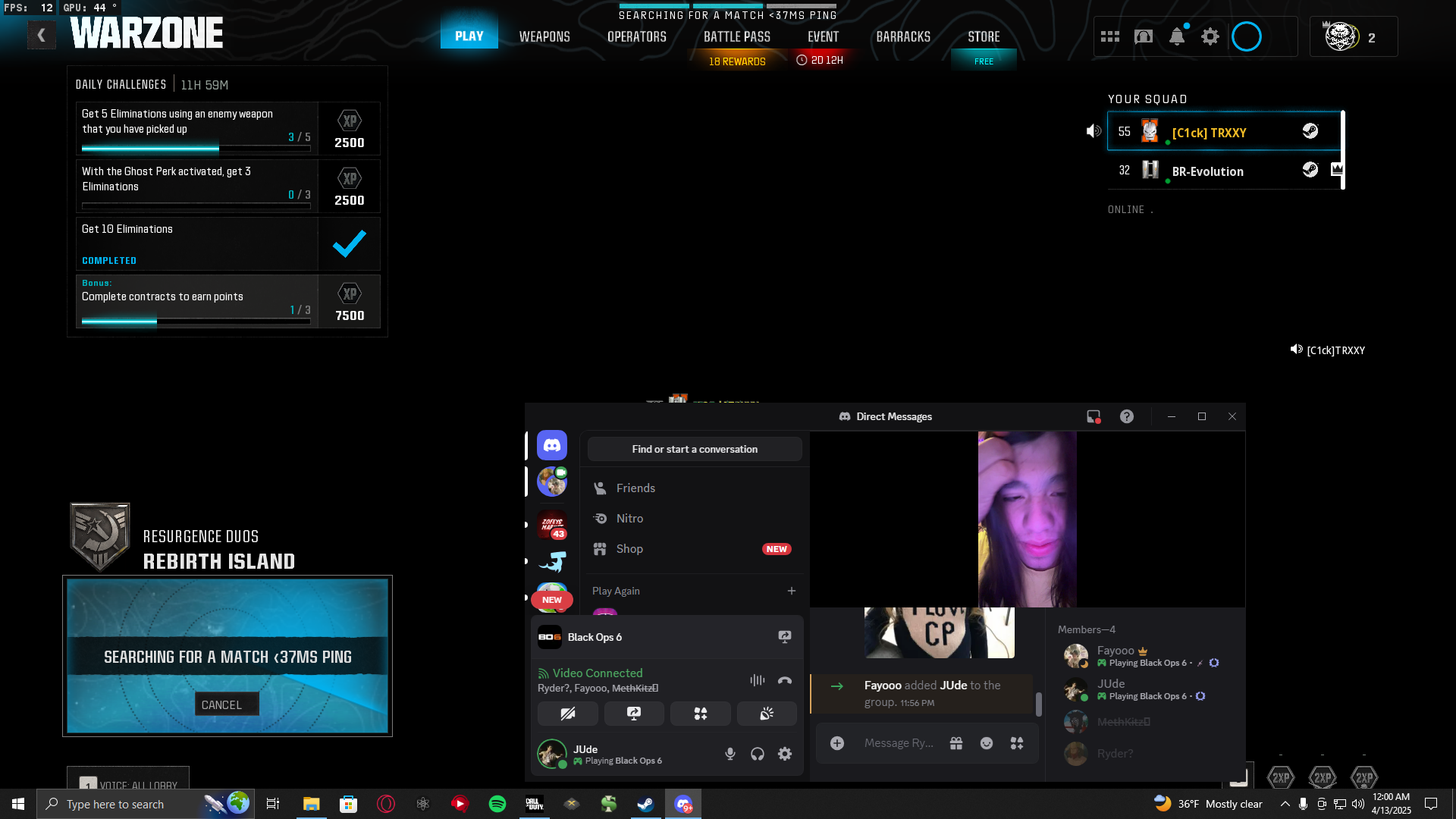Screen dimensions: 1456x819
Task: Open Discord user settings gear
Action: coord(785,754)
